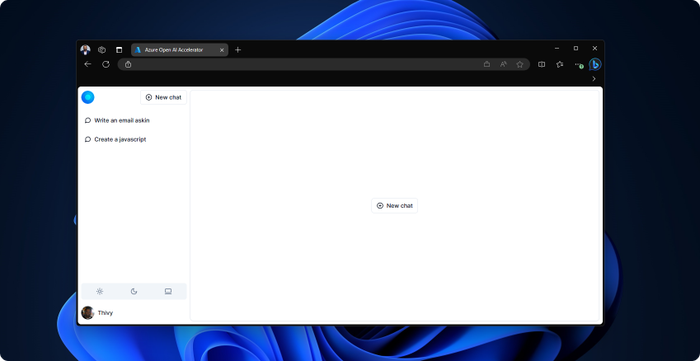
Task: Open browser favorites list icon
Action: [x=559, y=64]
